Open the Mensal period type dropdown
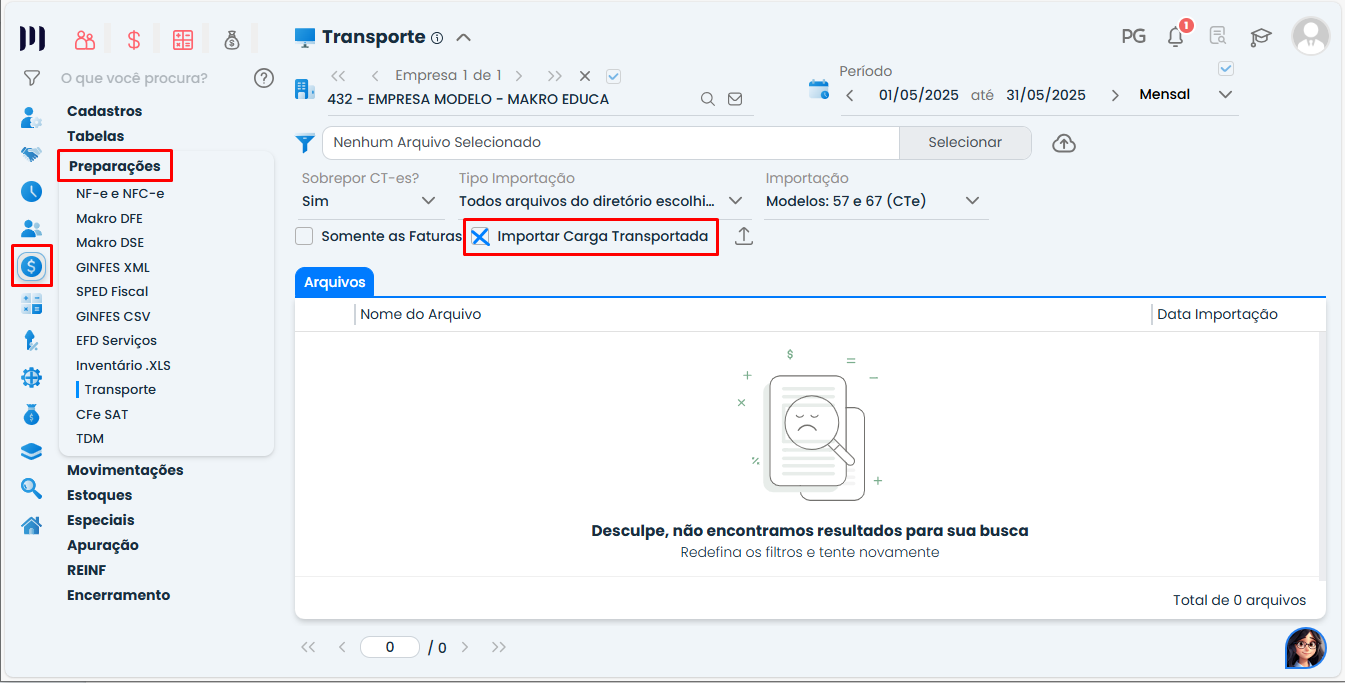 (1186, 95)
